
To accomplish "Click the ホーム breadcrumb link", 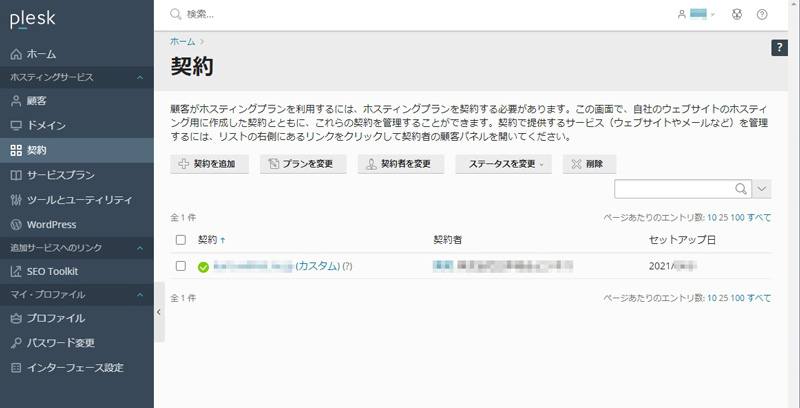I will pos(182,41).
